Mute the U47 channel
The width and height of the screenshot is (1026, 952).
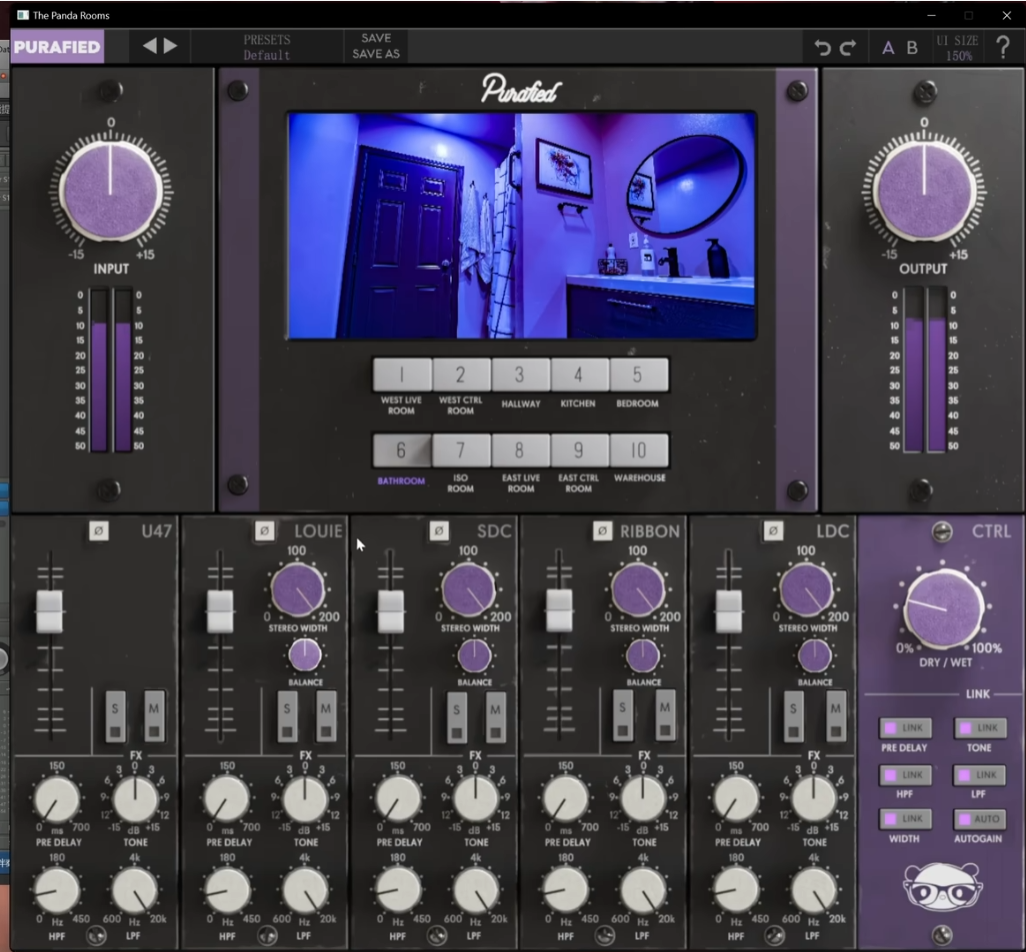coord(154,716)
